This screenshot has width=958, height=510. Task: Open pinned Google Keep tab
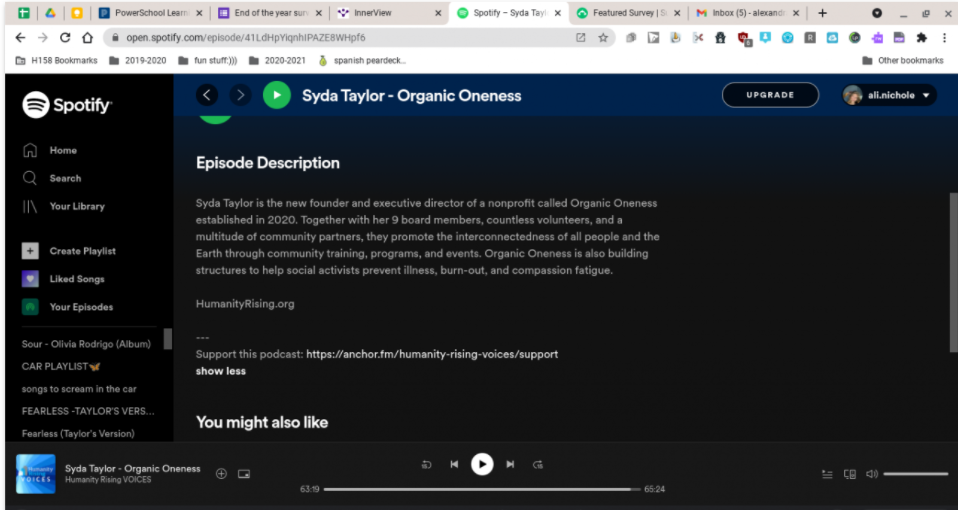(77, 13)
